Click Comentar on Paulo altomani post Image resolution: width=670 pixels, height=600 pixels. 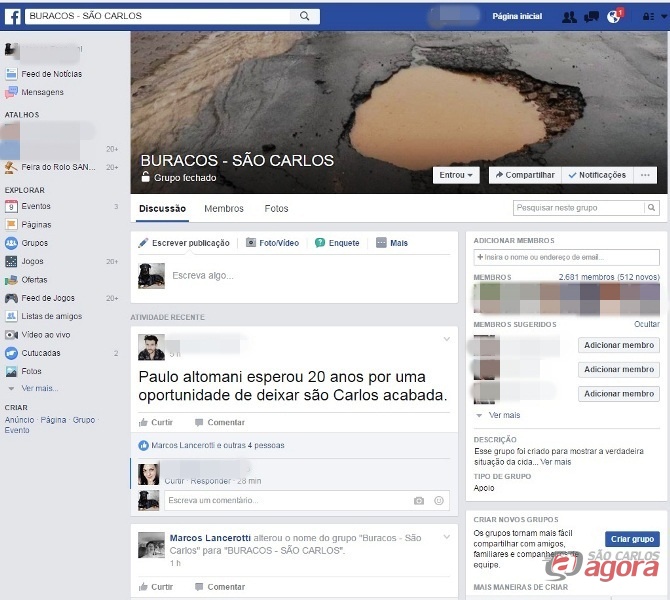[220, 423]
